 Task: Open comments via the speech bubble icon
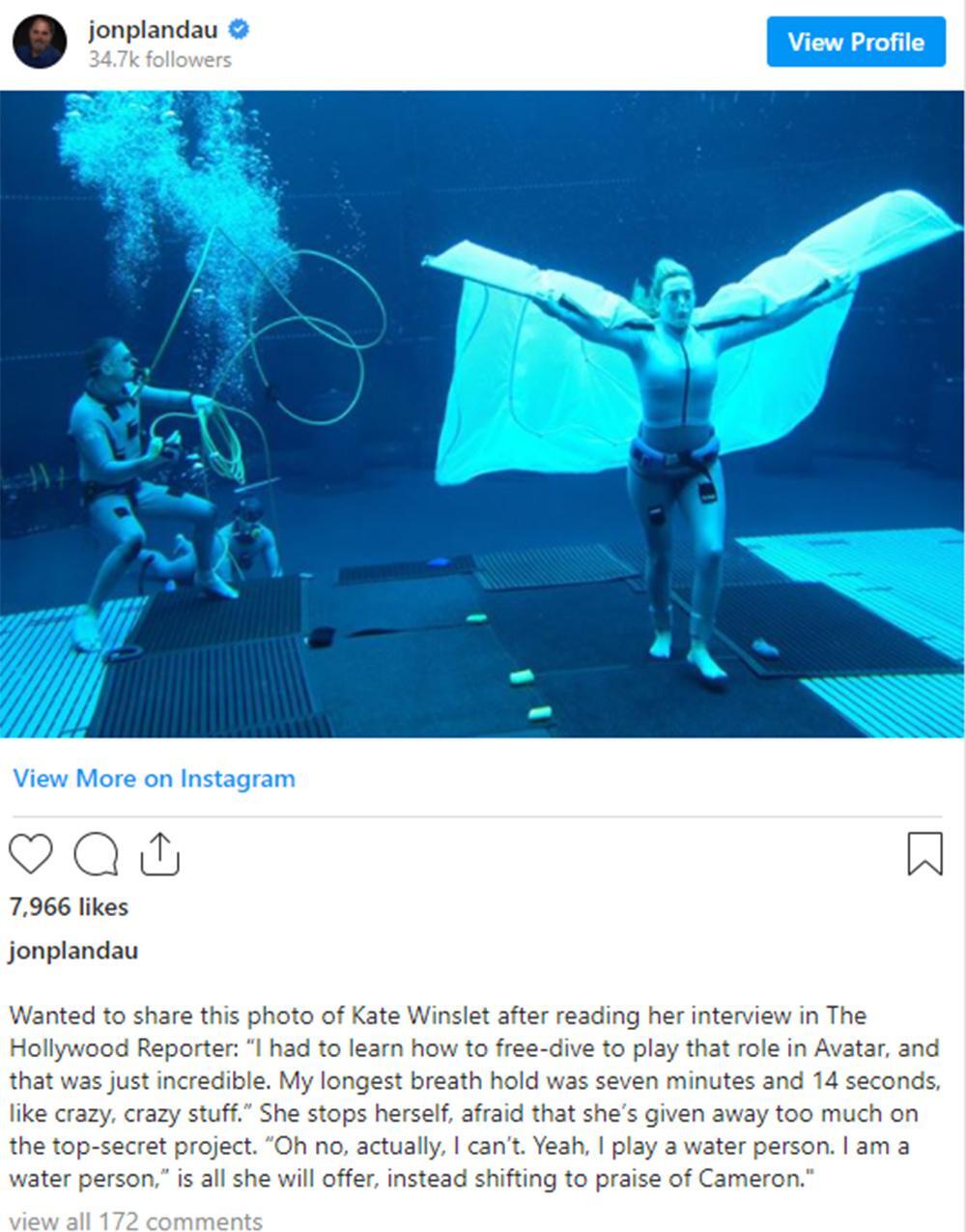pos(96,854)
